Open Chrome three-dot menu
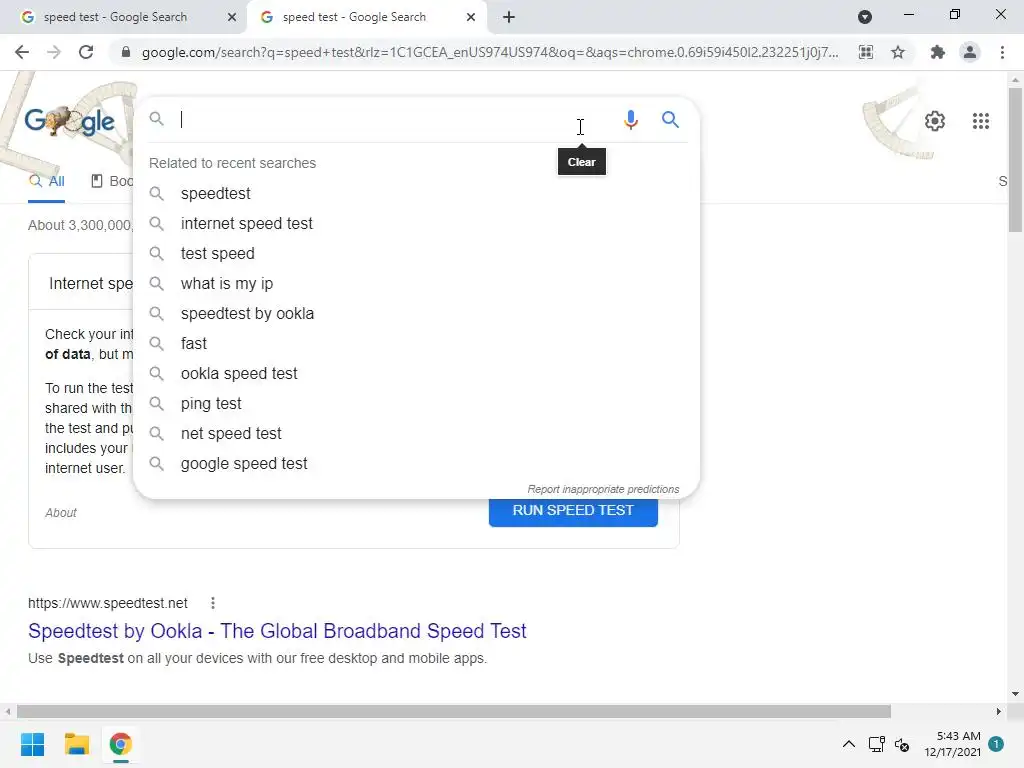The height and width of the screenshot is (768, 1024). [x=1002, y=52]
